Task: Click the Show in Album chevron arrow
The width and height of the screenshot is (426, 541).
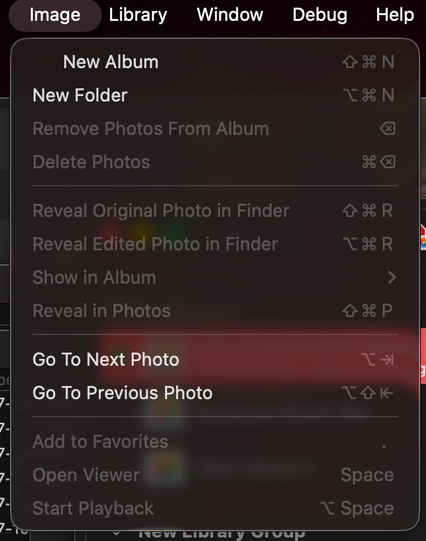Action: (392, 277)
